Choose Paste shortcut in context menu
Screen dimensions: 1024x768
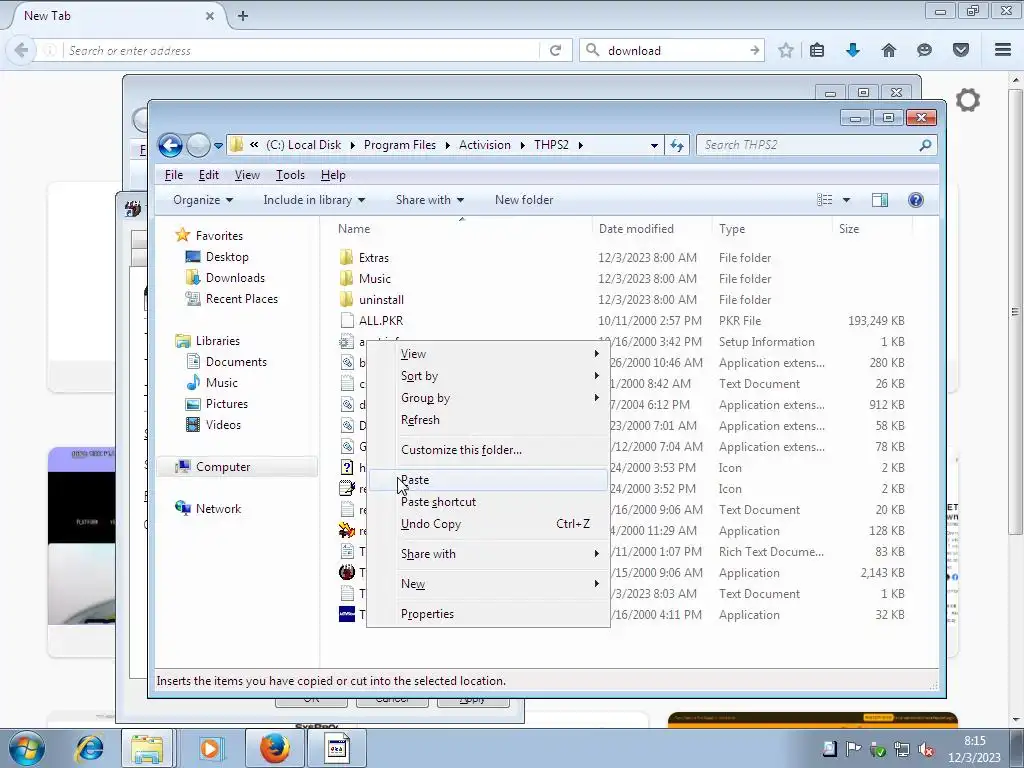(x=488, y=502)
